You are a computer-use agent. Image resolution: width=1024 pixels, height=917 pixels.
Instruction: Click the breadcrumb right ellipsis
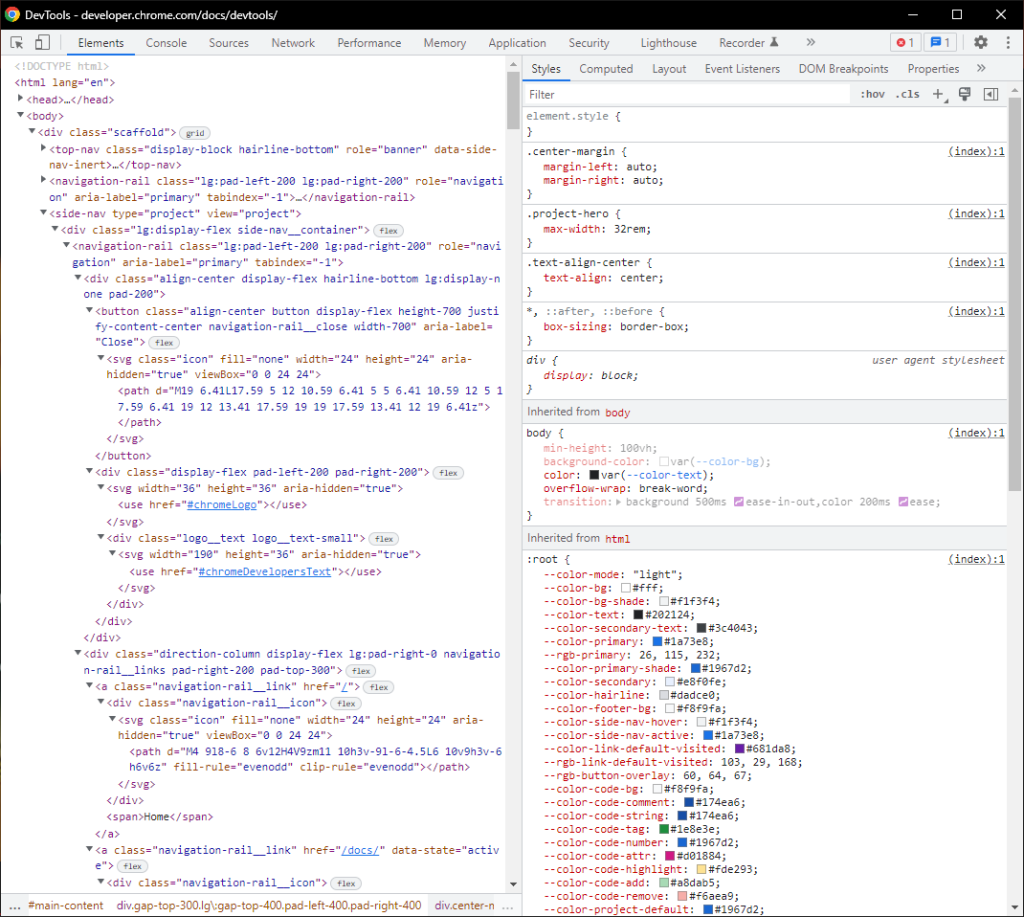(508, 905)
